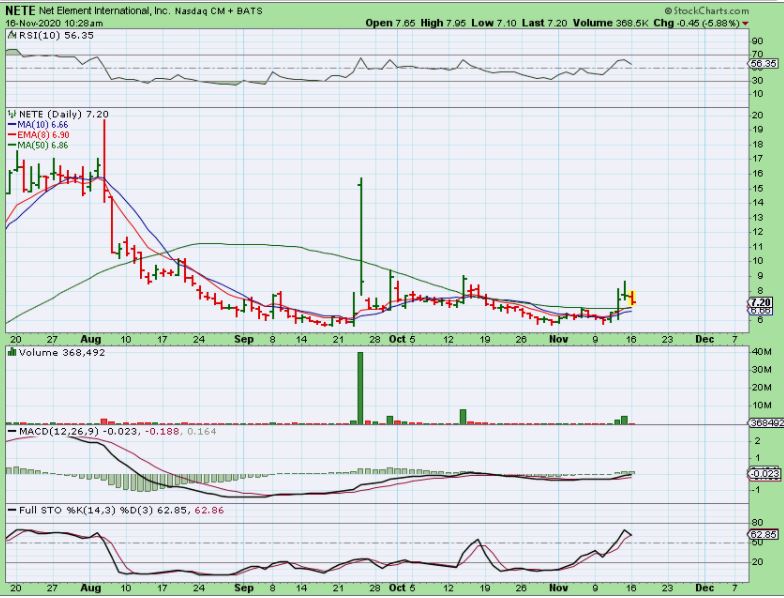Click the EMA(8) 6.90 legend entry
This screenshot has width=784, height=598.
(x=38, y=135)
